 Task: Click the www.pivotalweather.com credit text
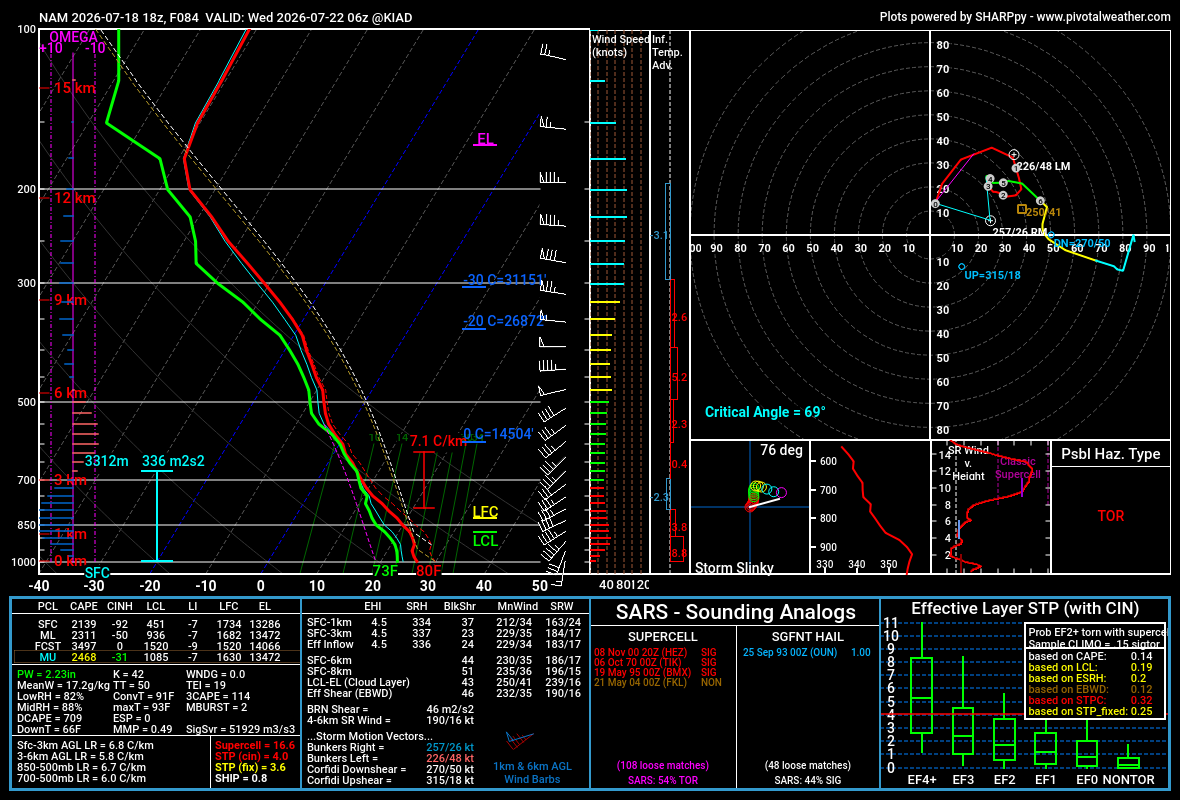[x=1103, y=17]
